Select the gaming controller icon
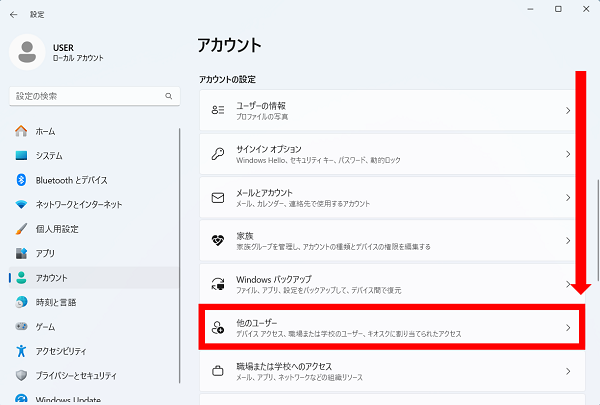The width and height of the screenshot is (600, 405). point(21,327)
